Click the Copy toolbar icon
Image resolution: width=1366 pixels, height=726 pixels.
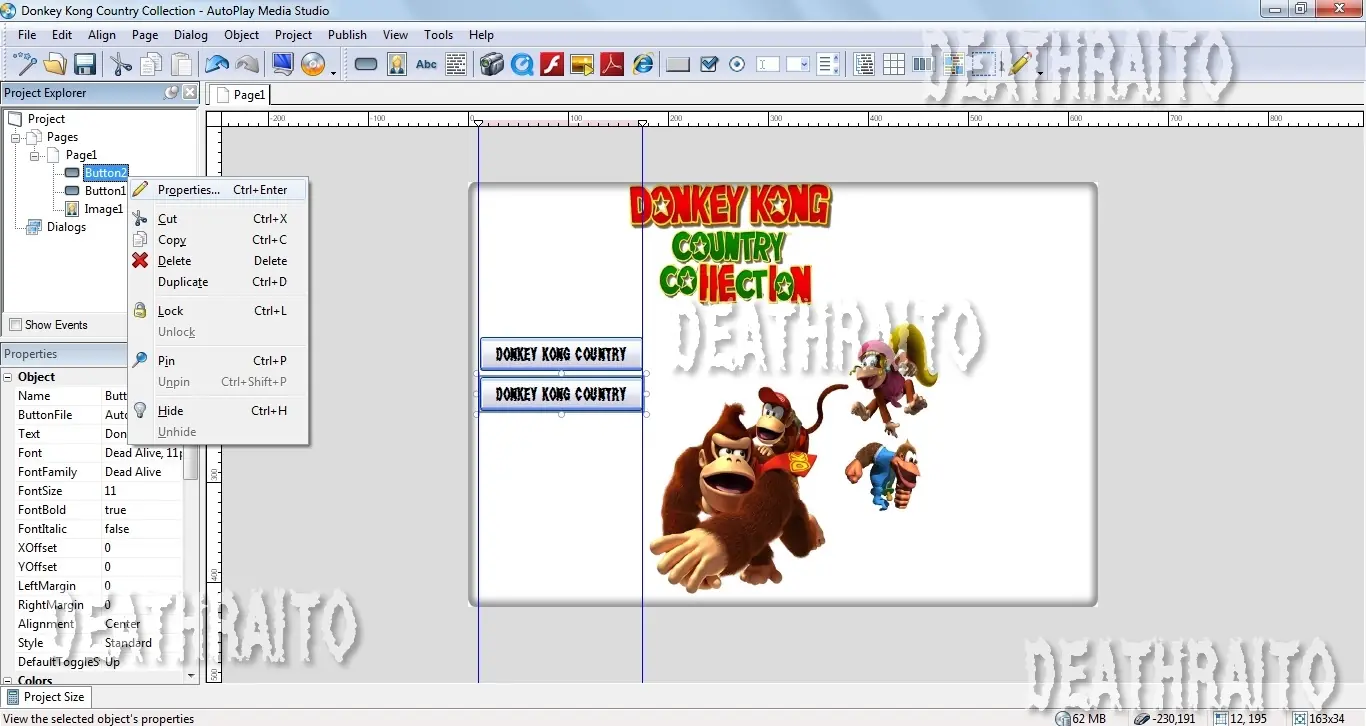tap(151, 65)
